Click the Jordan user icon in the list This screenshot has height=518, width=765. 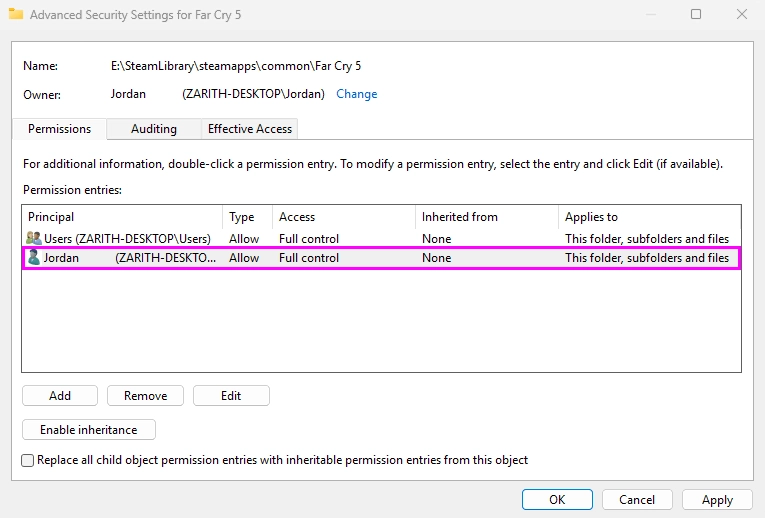(x=34, y=257)
